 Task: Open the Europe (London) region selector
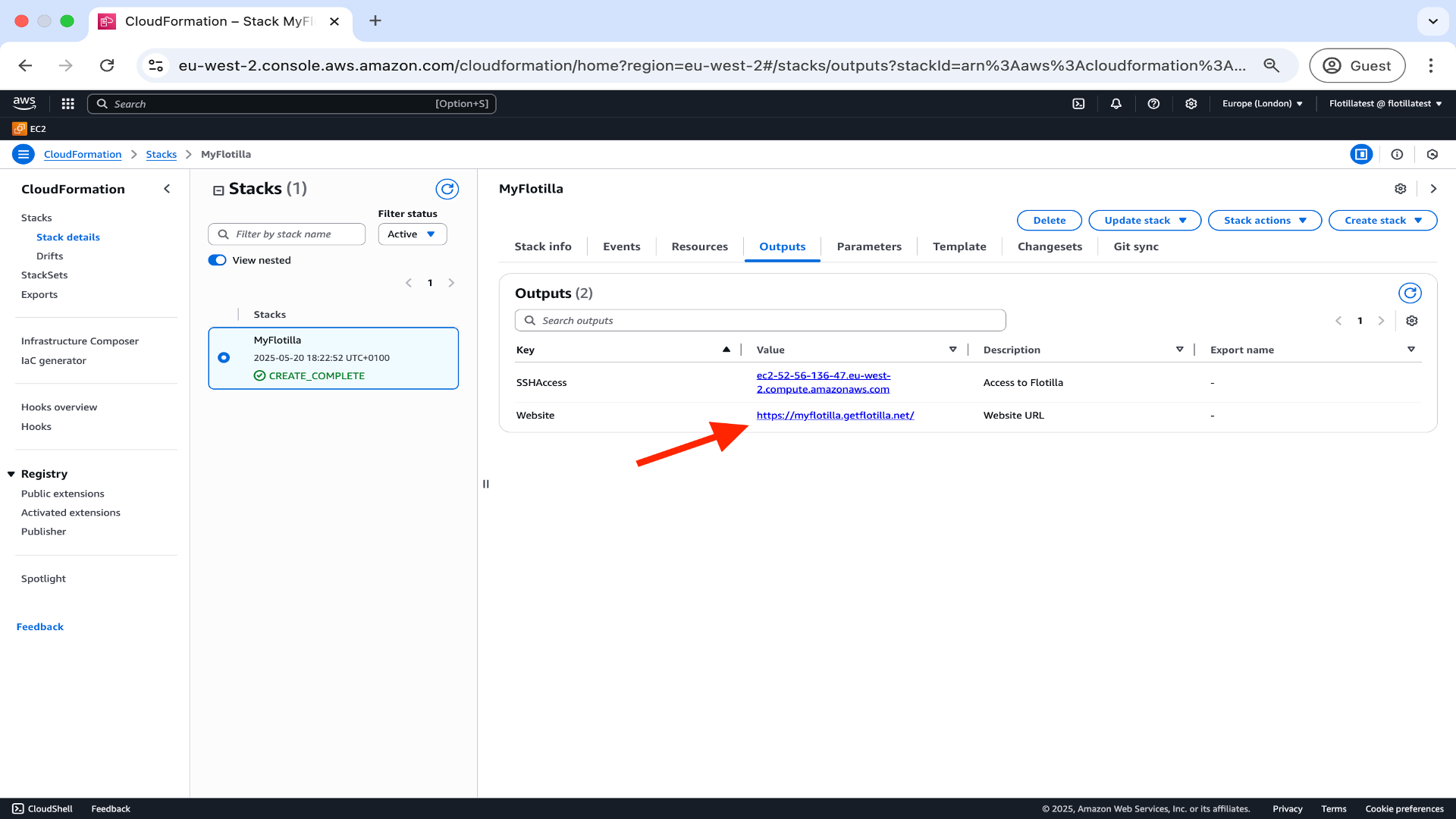(1262, 104)
